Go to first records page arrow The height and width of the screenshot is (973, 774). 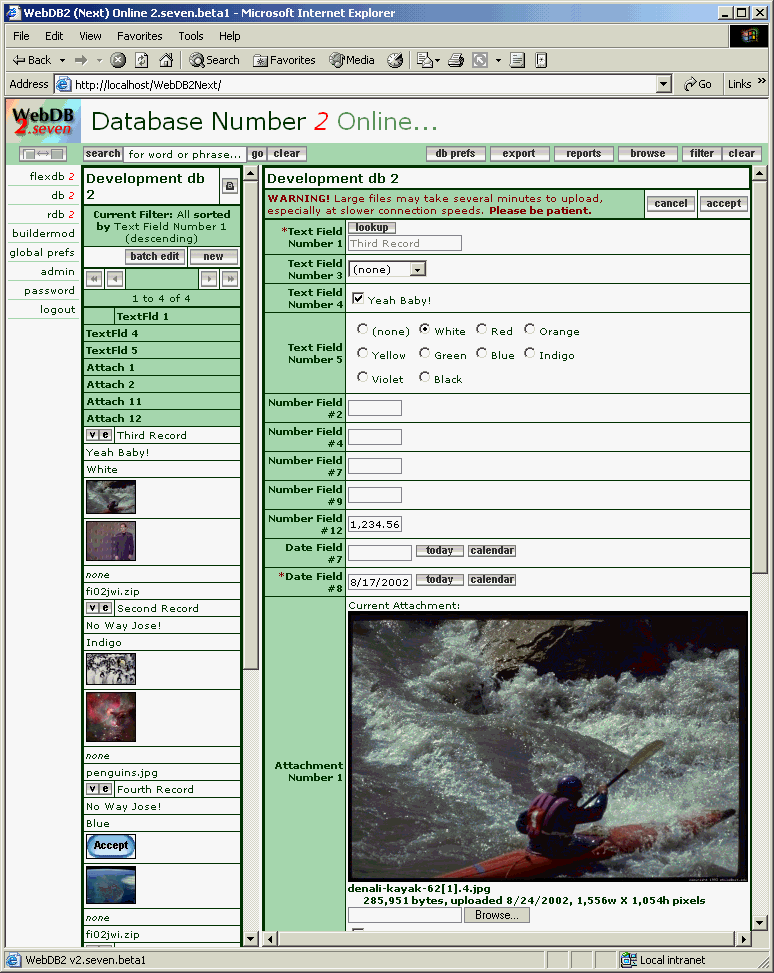pyautogui.click(x=94, y=279)
